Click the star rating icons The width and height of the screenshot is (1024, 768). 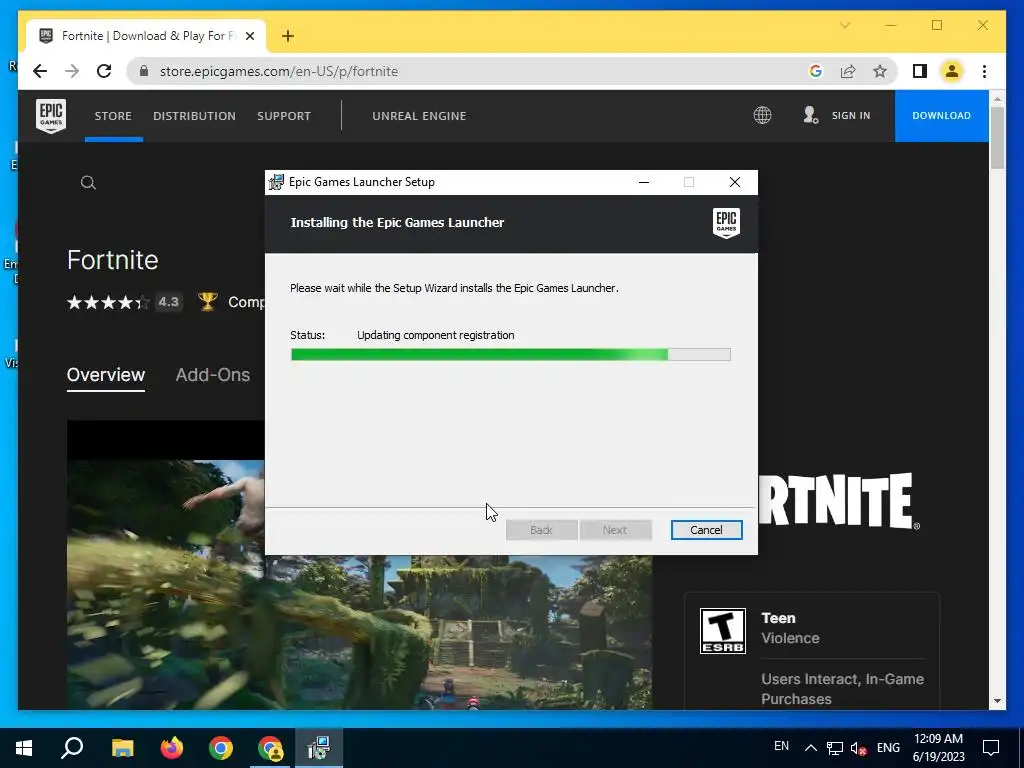pos(108,302)
